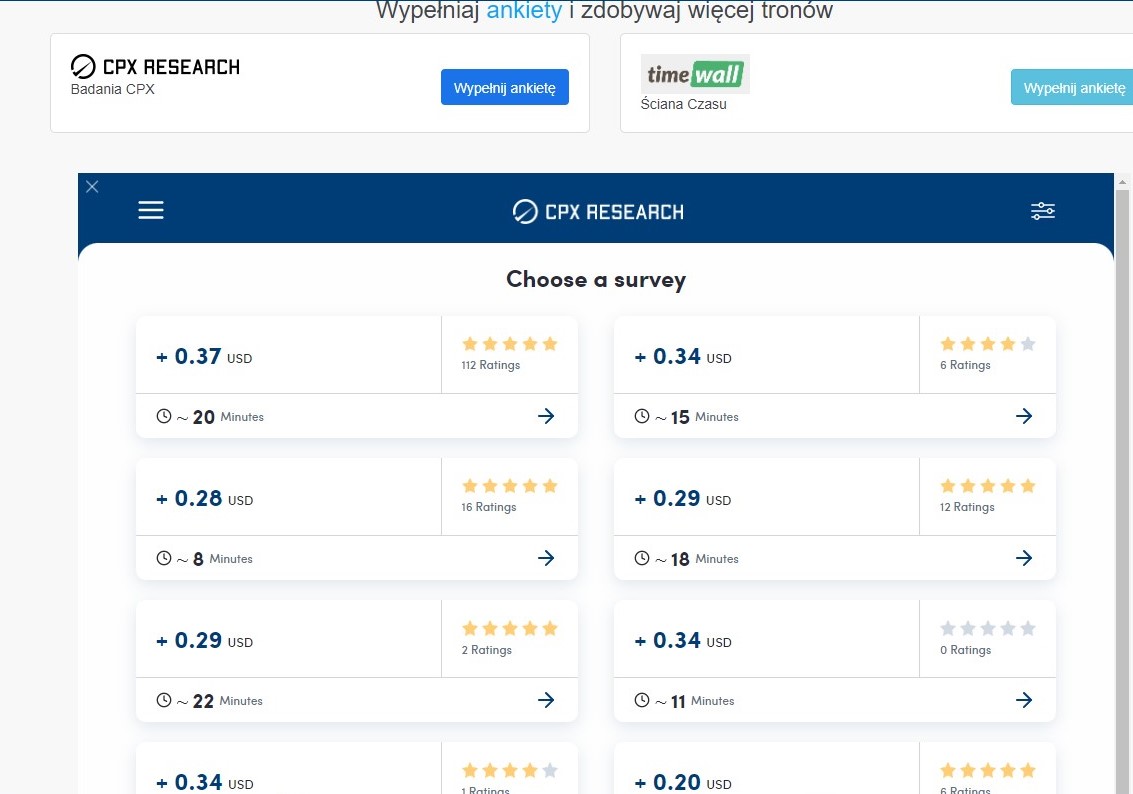Open the 15 minute survey arrow

pos(1024,415)
